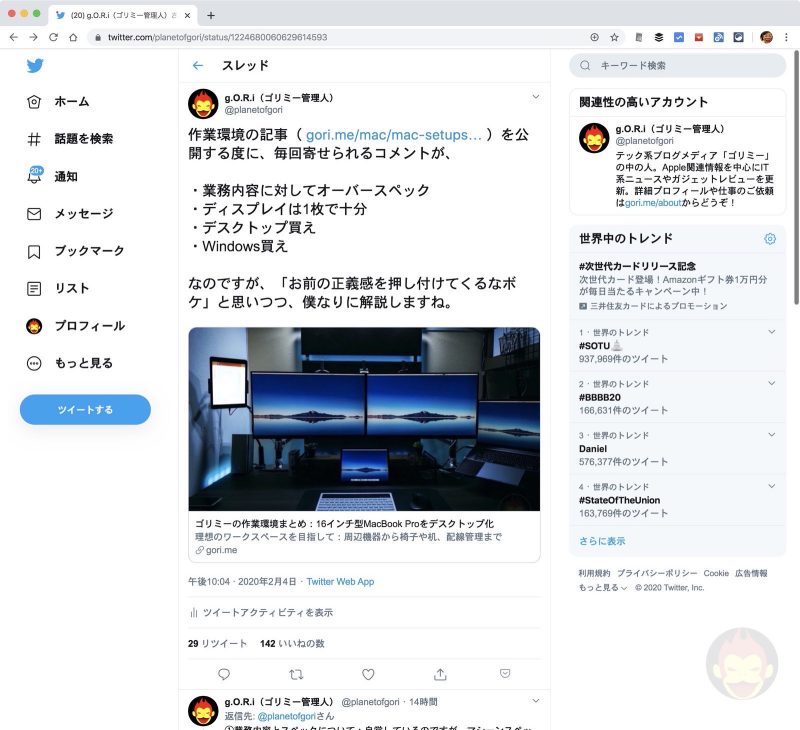The height and width of the screenshot is (730, 800).
Task: Open the dropdown caret on the main tweet
Action: coord(537,97)
